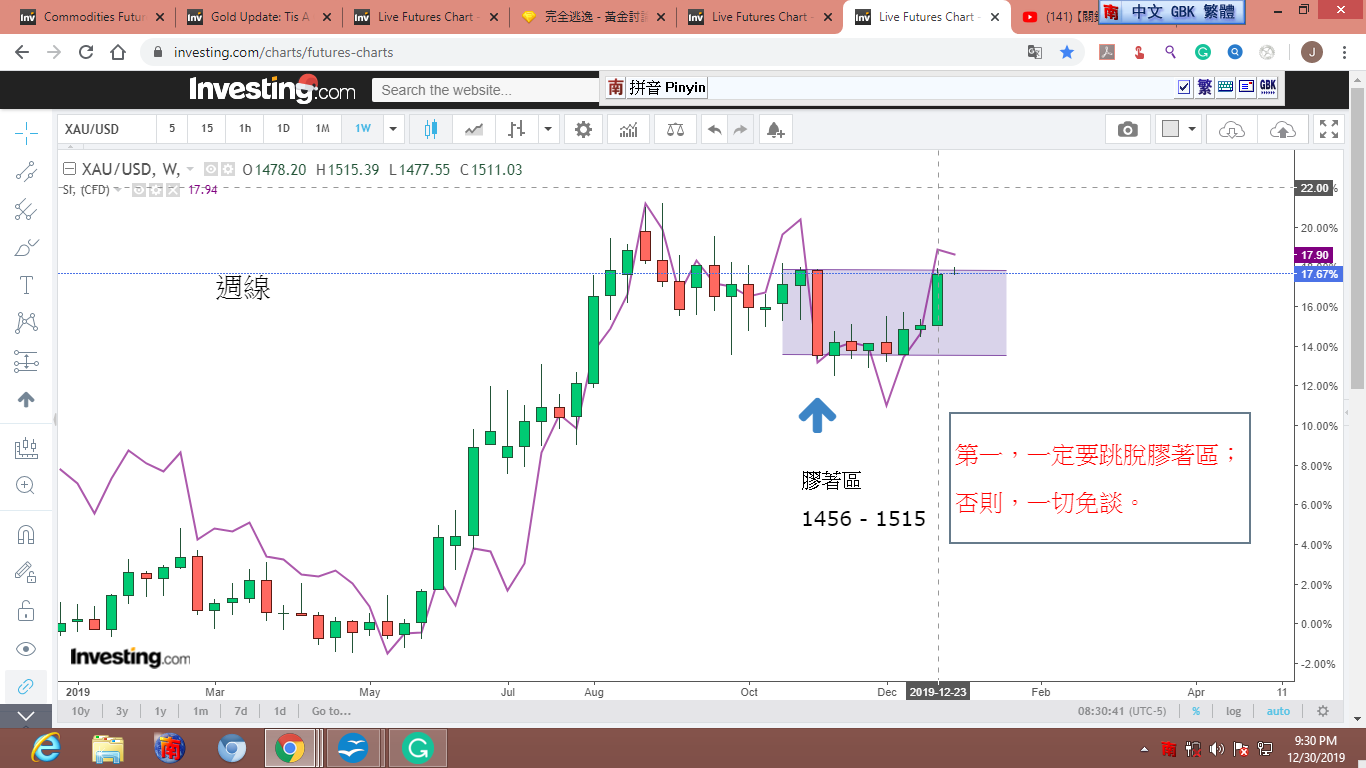The width and height of the screenshot is (1366, 768).
Task: Open XAU/USD series settings gear in legend
Action: 228,170
